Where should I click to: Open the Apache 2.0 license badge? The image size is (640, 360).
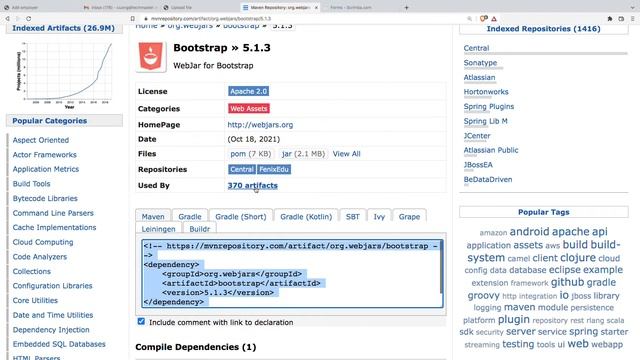coord(248,91)
